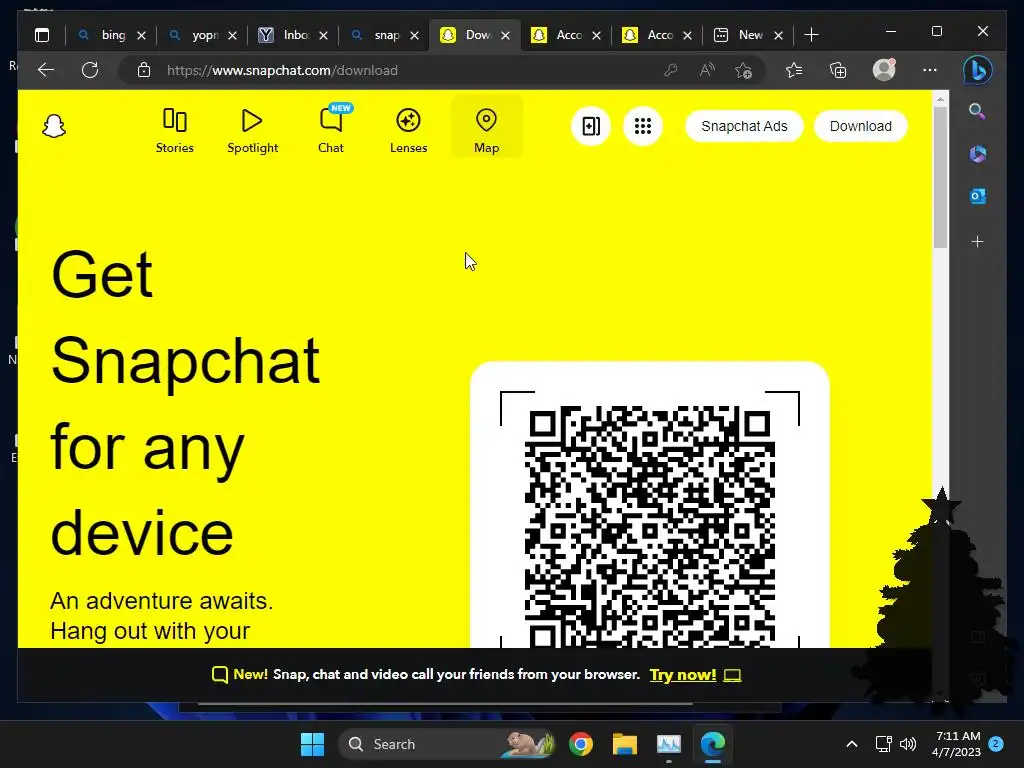Image resolution: width=1024 pixels, height=768 pixels.
Task: Launch Chrome from the taskbar
Action: (x=581, y=744)
